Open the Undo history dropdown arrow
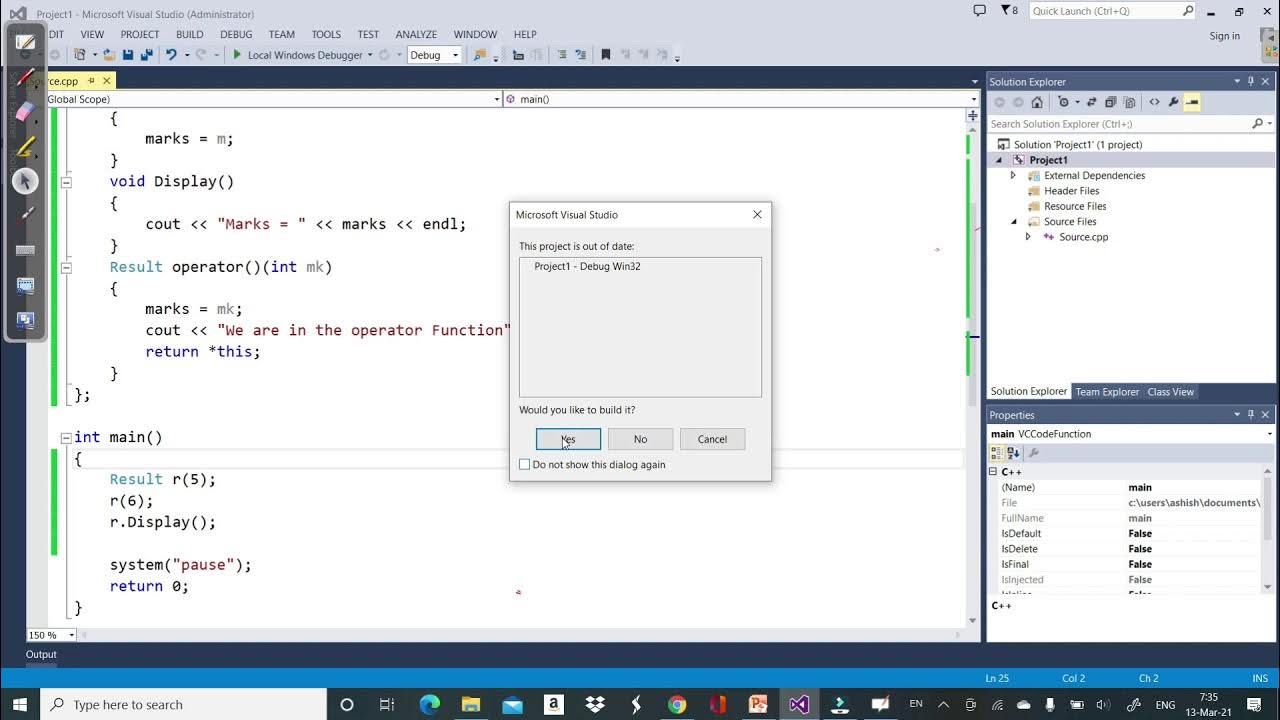This screenshot has width=1280, height=720. 186,55
